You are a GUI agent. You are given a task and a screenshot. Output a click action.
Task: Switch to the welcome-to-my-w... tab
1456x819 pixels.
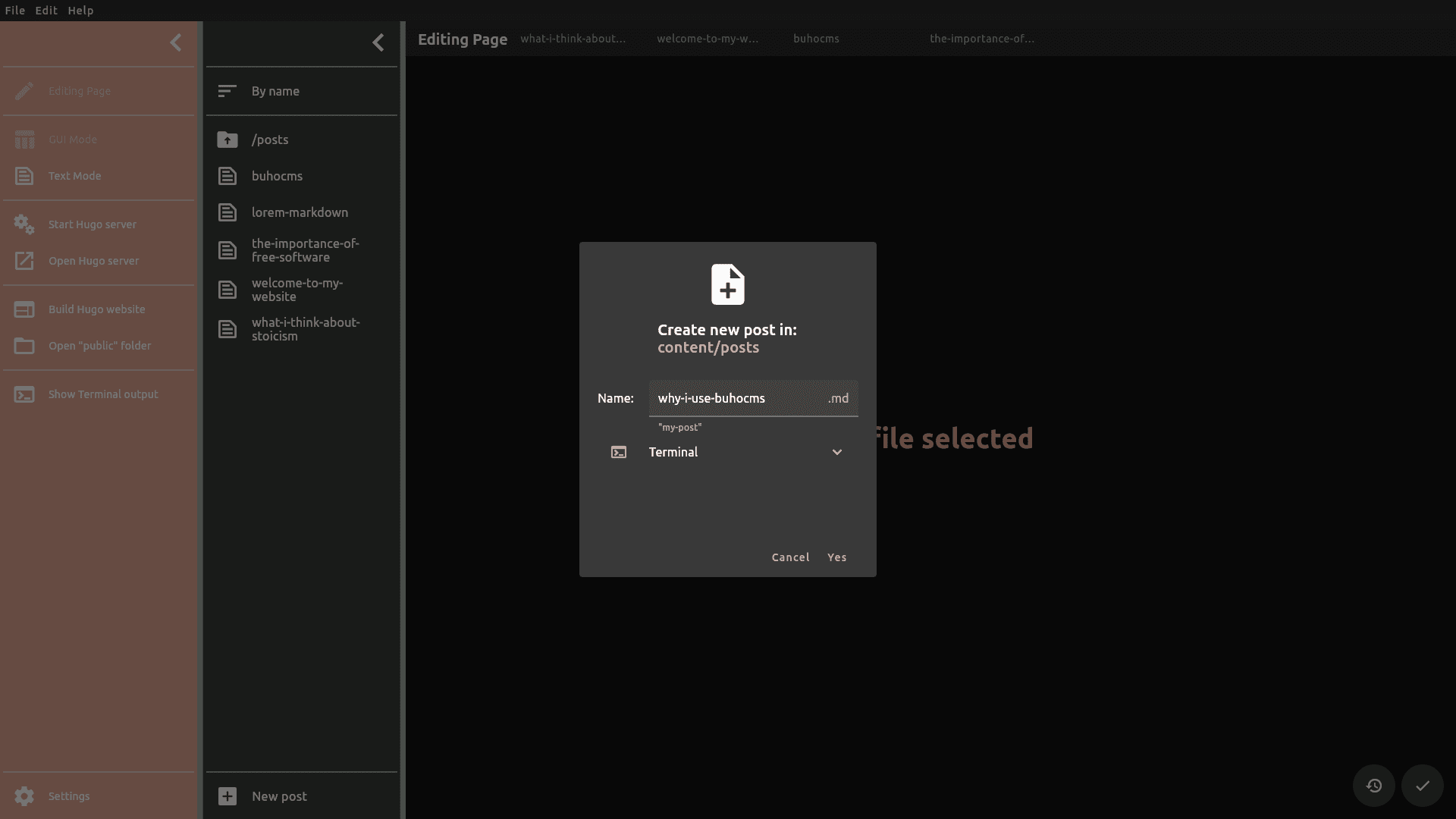[x=708, y=39]
